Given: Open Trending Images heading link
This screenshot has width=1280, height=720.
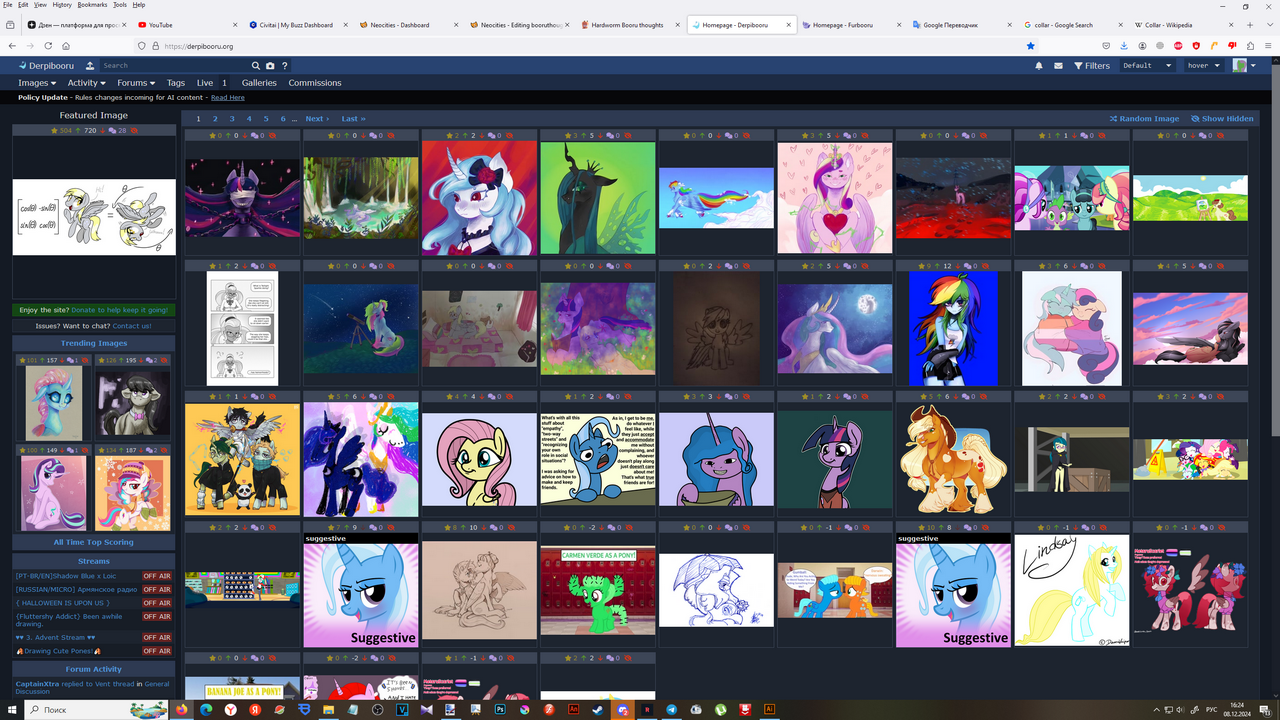Looking at the screenshot, I should point(94,343).
